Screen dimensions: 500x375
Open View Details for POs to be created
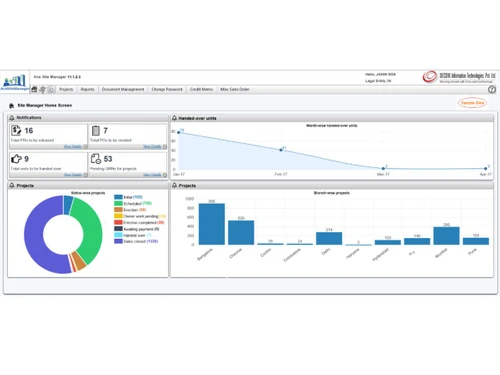tap(152, 147)
